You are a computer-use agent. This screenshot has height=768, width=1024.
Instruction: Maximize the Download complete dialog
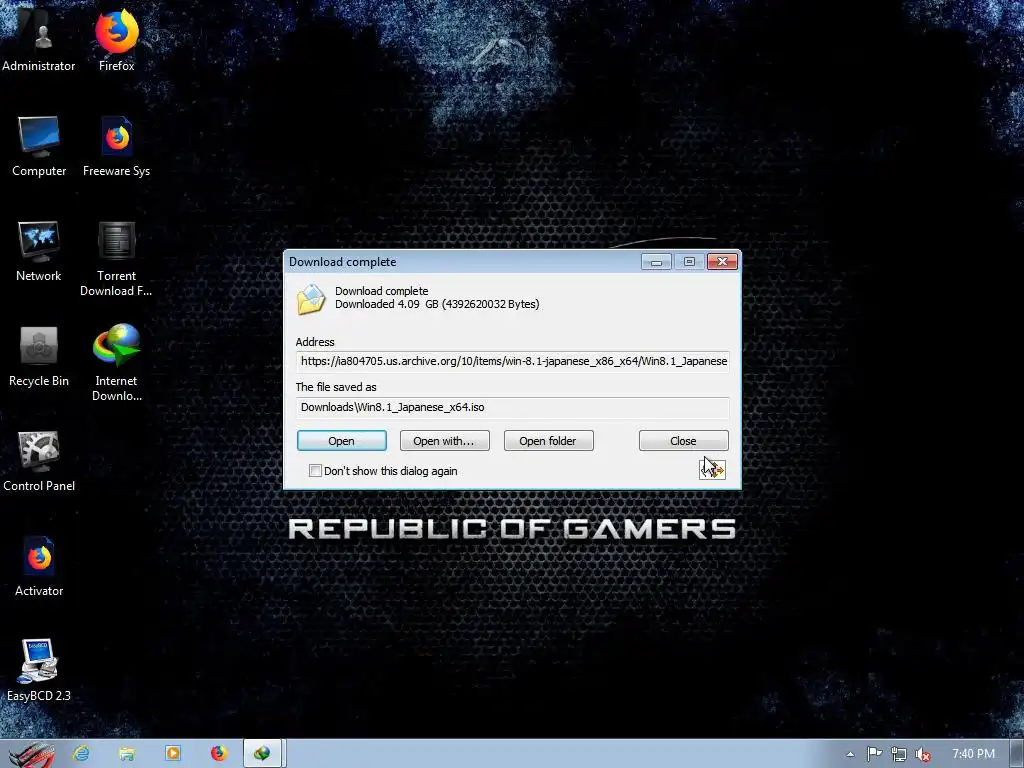689,262
